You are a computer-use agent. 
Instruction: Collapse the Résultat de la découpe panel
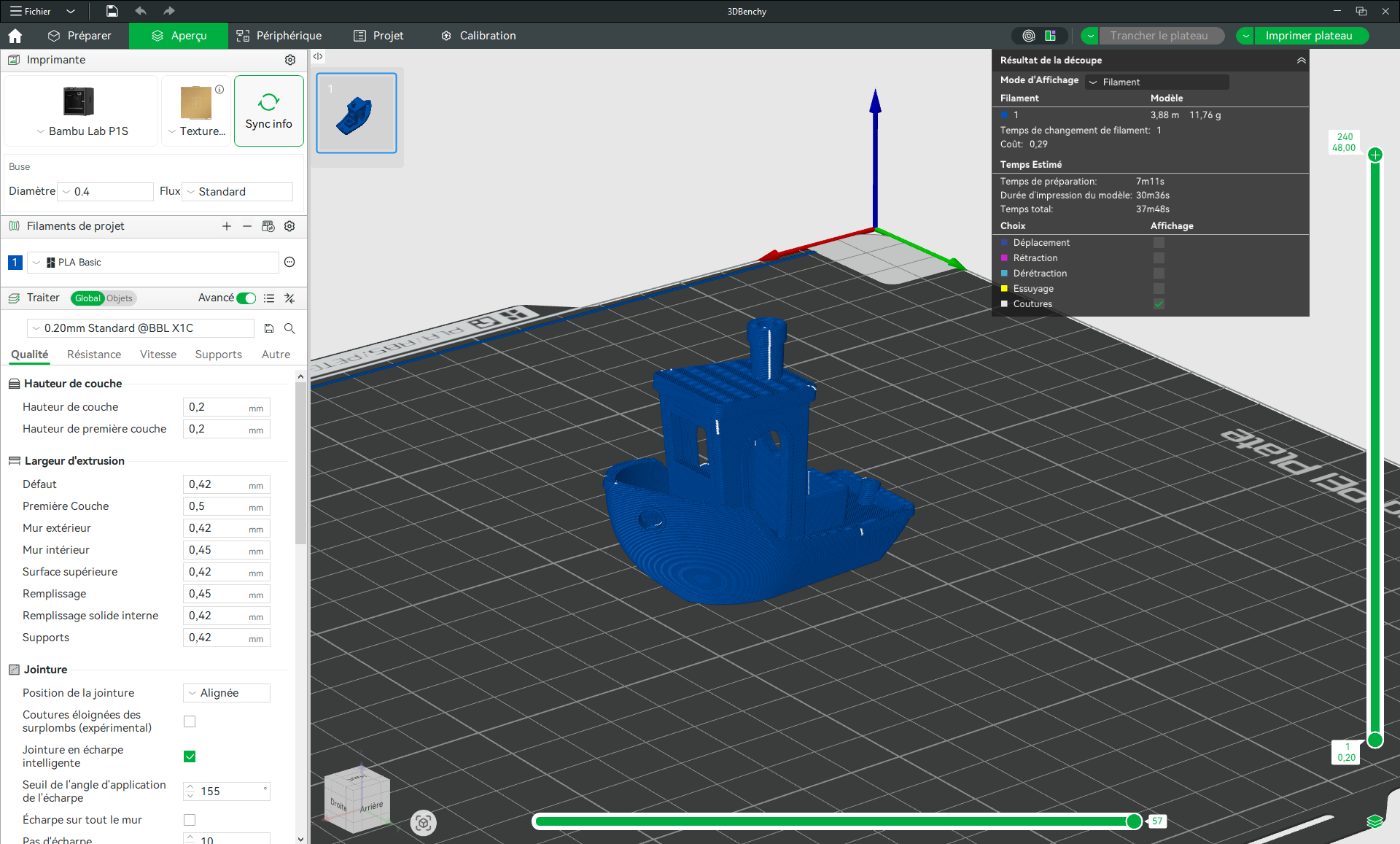1301,61
